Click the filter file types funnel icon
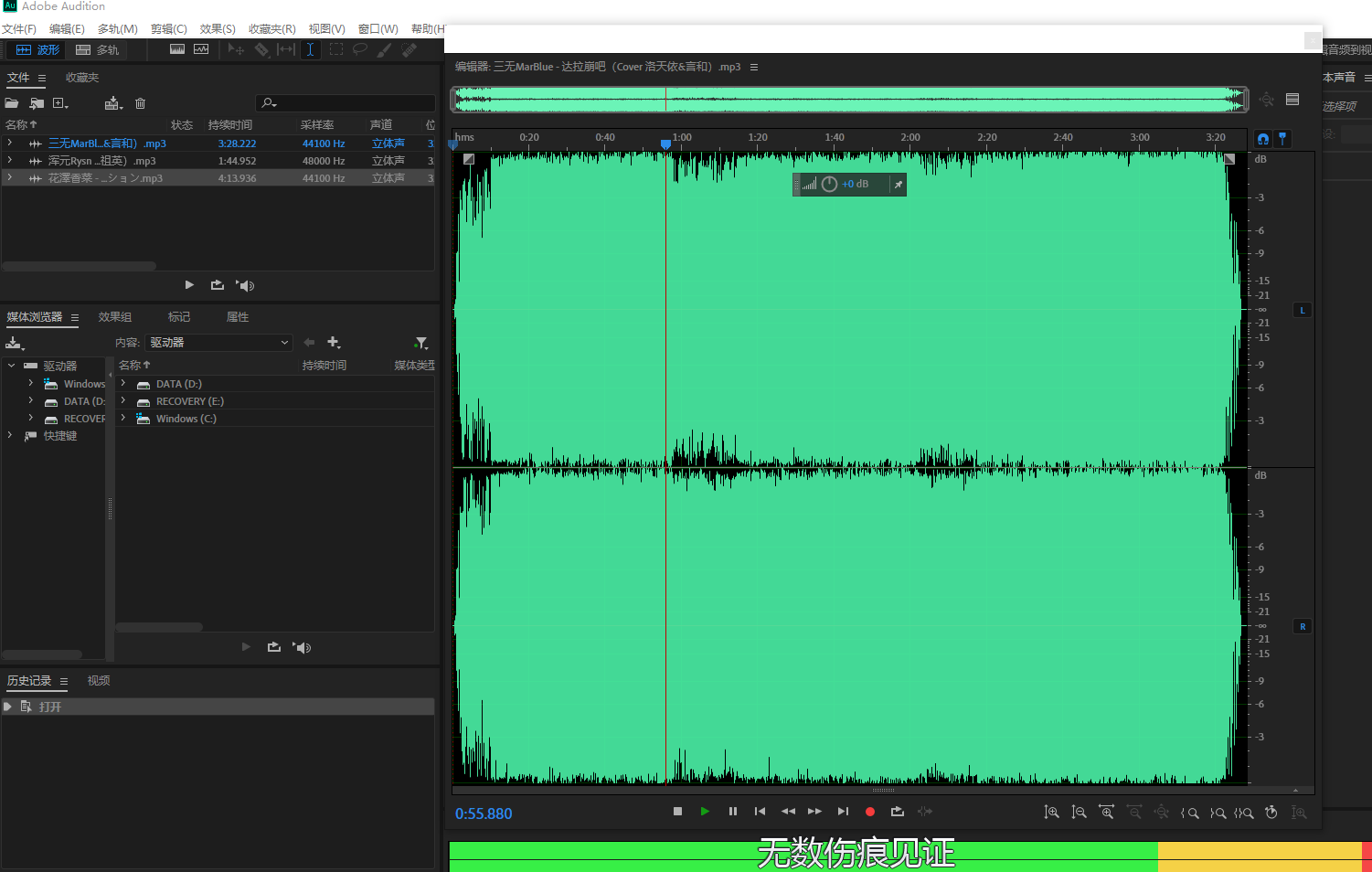 click(420, 343)
